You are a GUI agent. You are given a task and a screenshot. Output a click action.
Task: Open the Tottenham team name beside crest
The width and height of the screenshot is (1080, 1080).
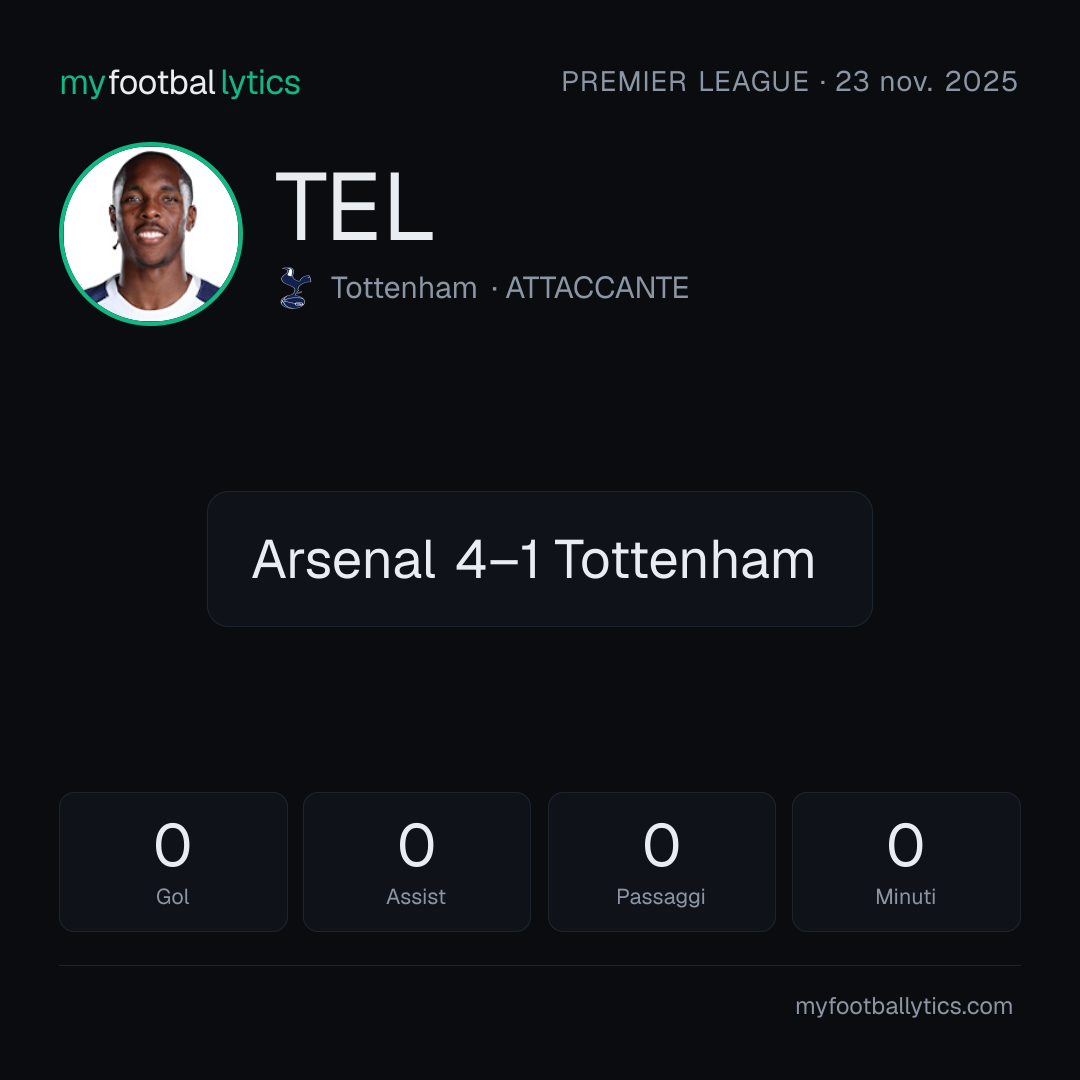(x=404, y=288)
